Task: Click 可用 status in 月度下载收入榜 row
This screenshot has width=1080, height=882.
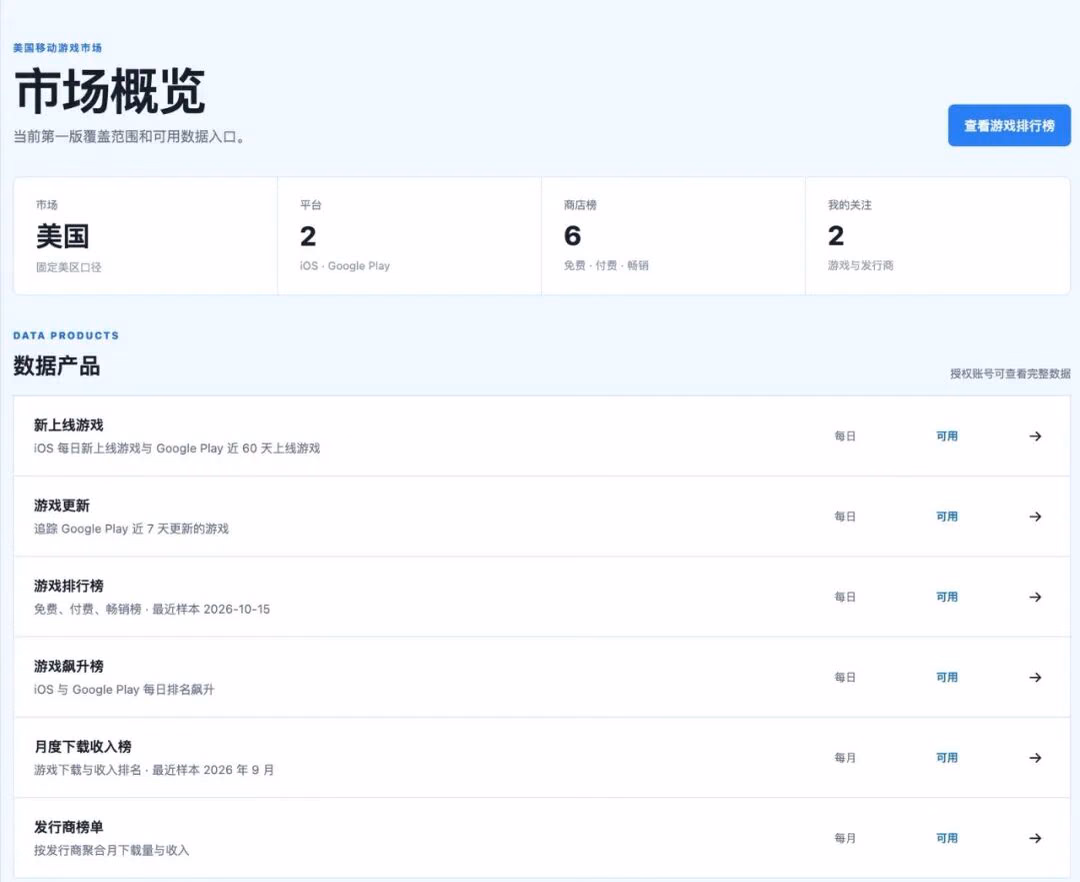Action: pos(946,757)
